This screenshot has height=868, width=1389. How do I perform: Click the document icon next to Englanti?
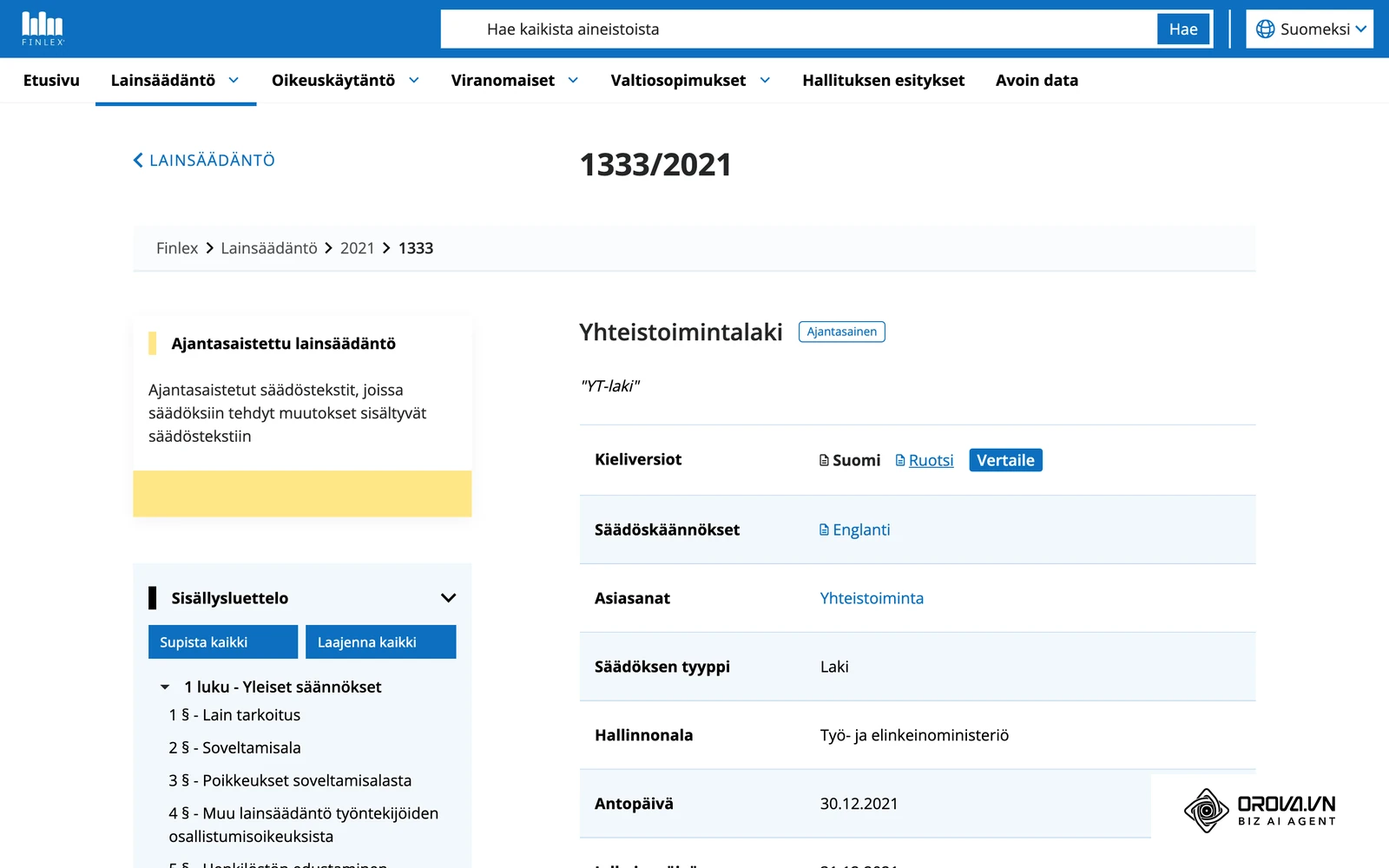[825, 529]
